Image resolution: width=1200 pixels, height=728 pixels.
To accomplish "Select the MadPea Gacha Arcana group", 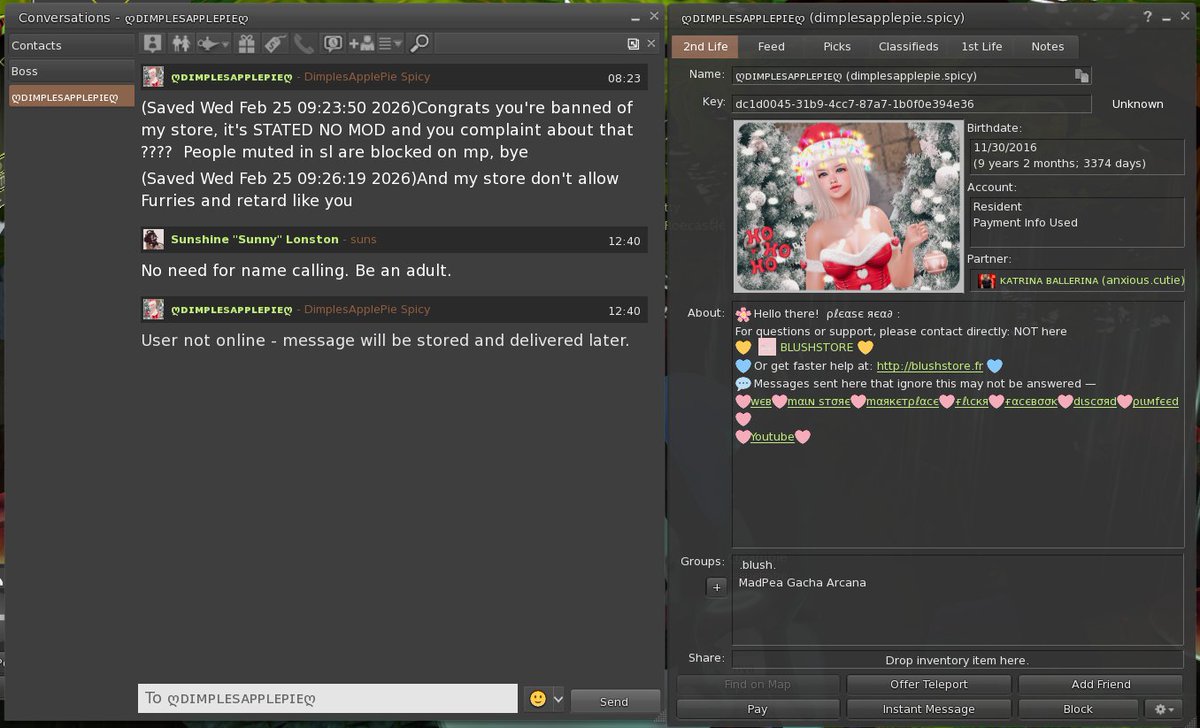I will click(x=802, y=583).
